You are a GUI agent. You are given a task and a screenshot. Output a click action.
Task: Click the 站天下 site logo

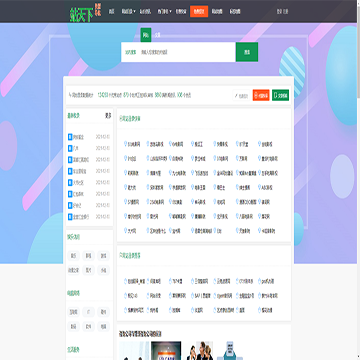pyautogui.click(x=85, y=14)
